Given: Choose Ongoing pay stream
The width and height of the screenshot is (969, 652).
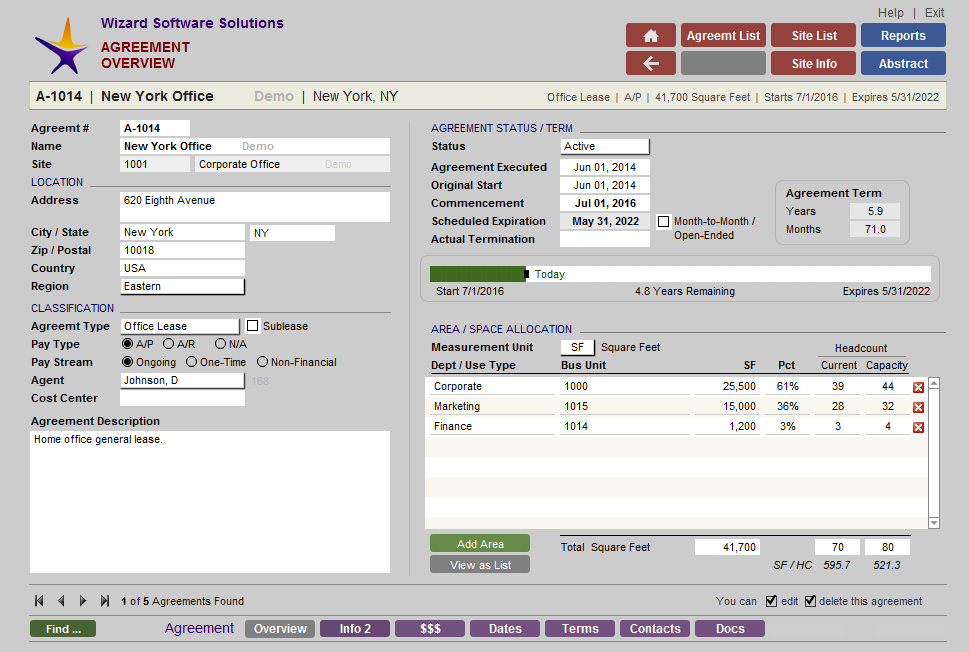Looking at the screenshot, I should 127,362.
